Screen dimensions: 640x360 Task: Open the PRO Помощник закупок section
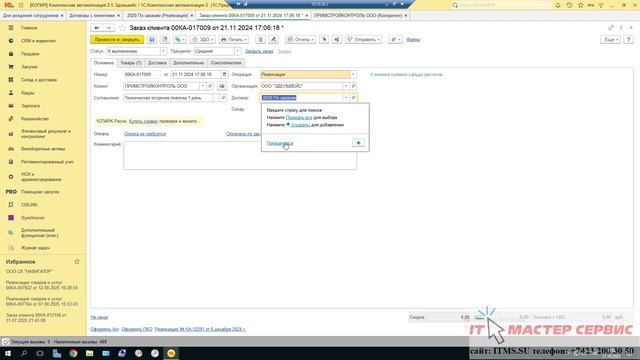pos(40,192)
